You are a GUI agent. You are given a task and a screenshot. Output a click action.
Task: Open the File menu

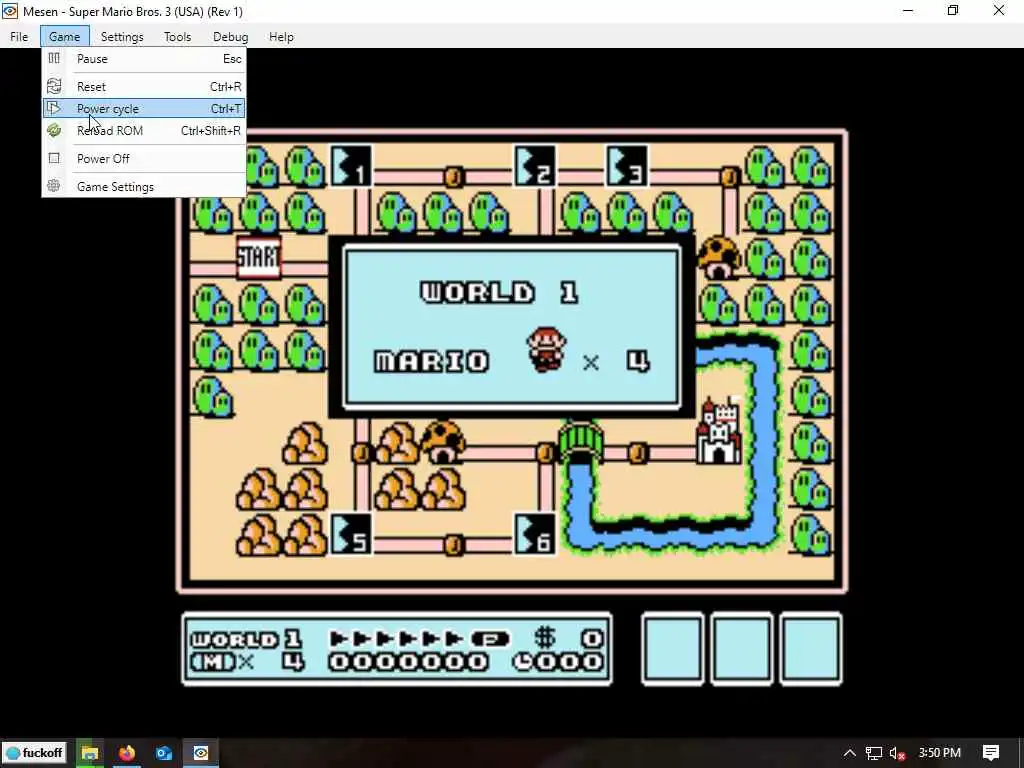point(19,37)
